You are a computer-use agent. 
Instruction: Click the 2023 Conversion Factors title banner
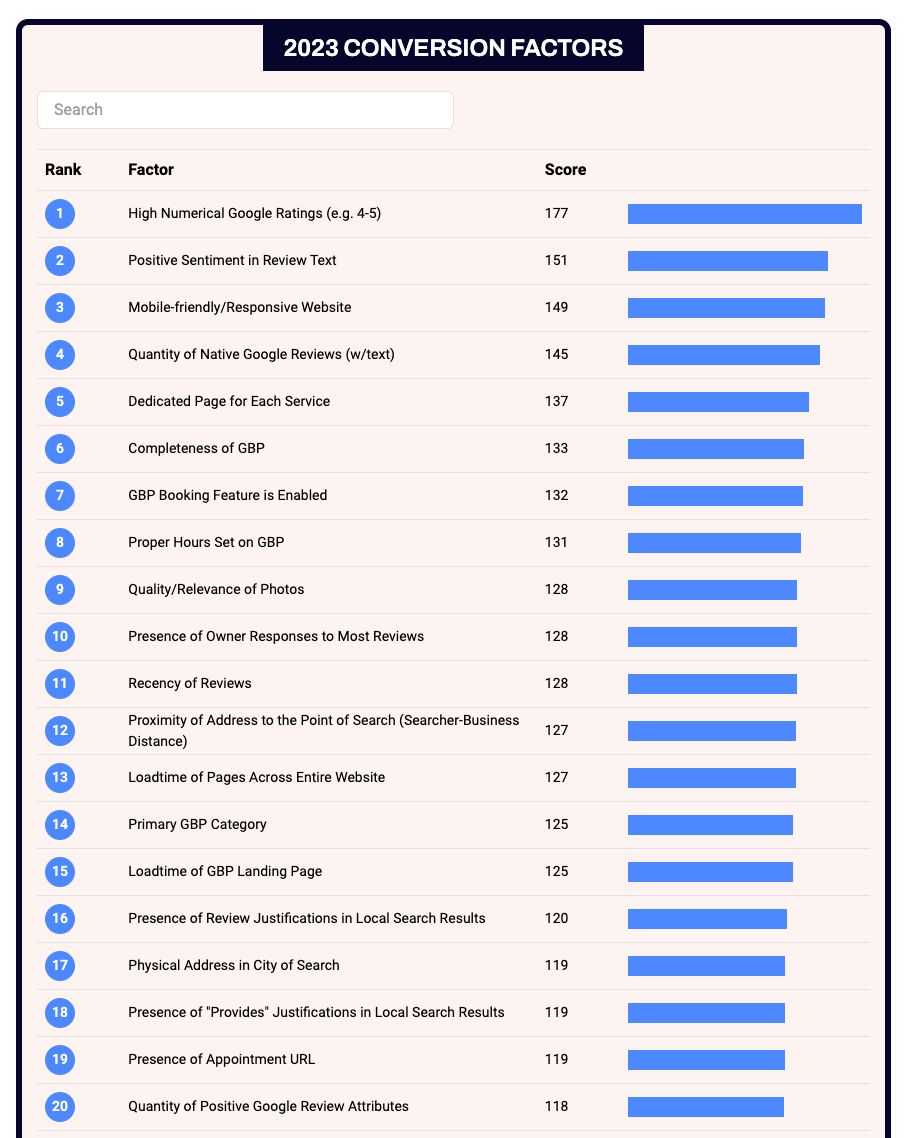point(453,48)
